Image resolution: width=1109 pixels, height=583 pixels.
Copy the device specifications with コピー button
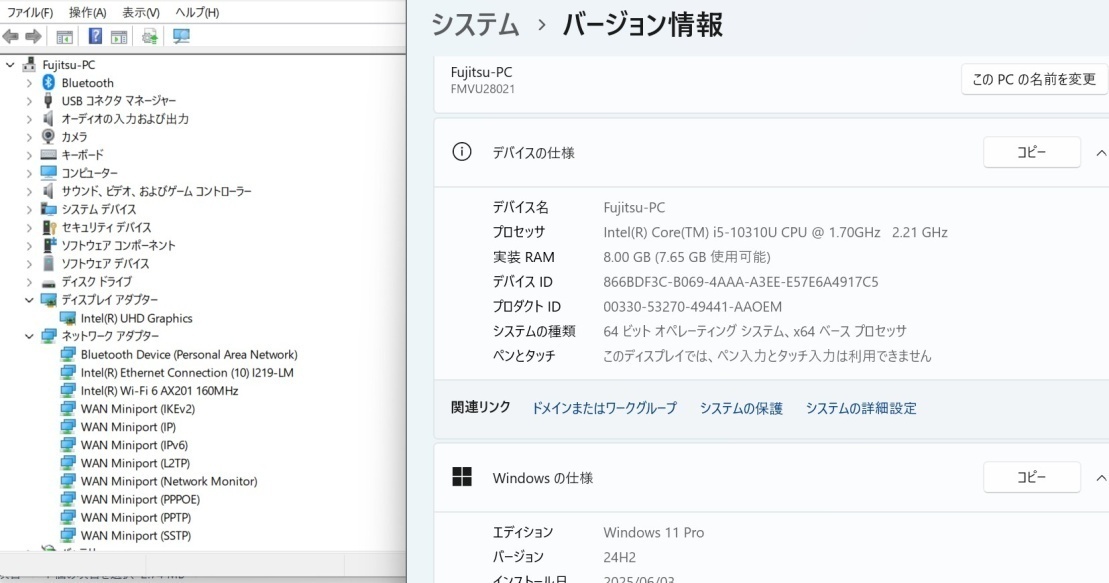click(x=1031, y=153)
